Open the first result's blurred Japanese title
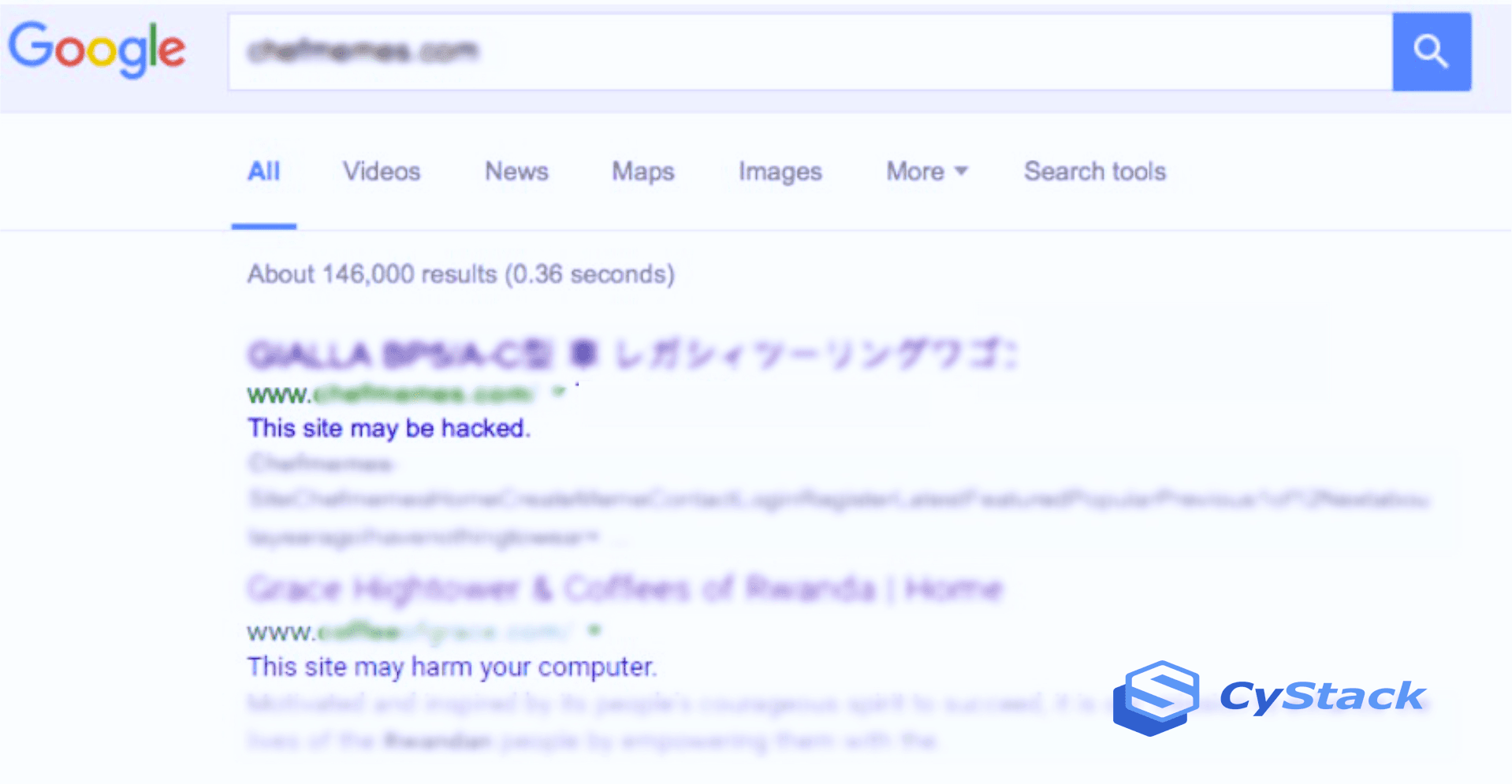Viewport: 1512px width, 784px height. (x=632, y=355)
